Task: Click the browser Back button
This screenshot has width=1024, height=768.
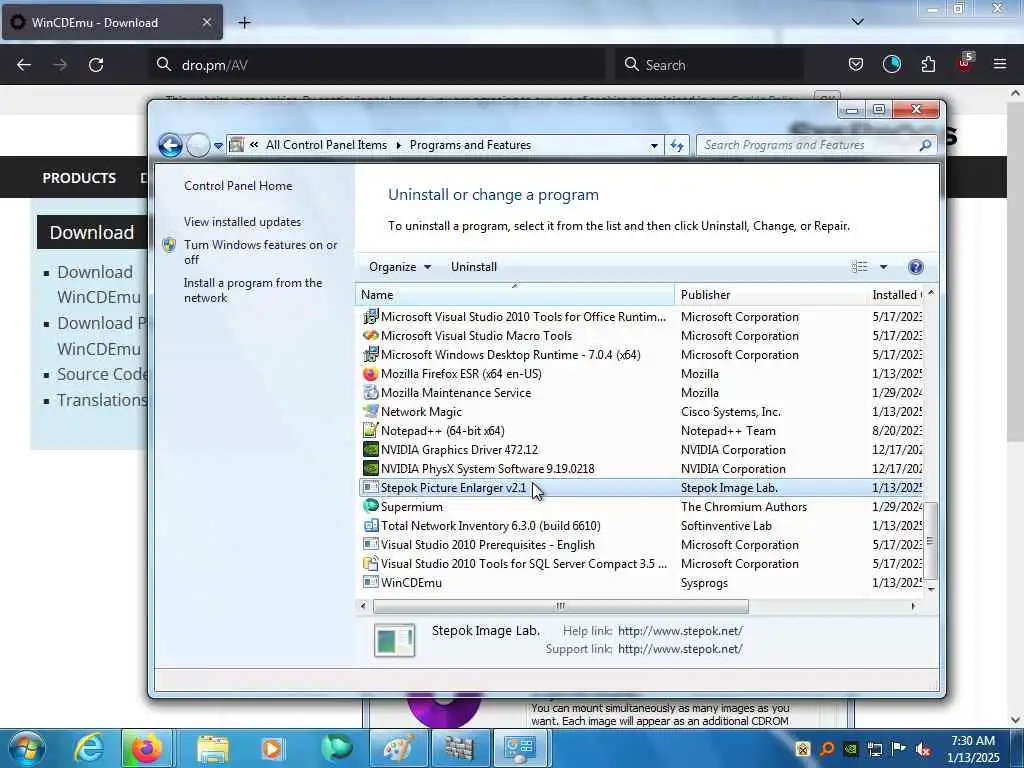Action: [x=24, y=65]
